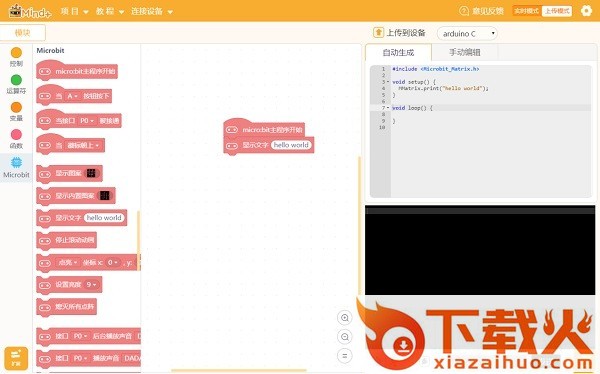Pick the 显示图案 block by its icon
Image resolution: width=600 pixels, height=374 pixels.
(45, 174)
